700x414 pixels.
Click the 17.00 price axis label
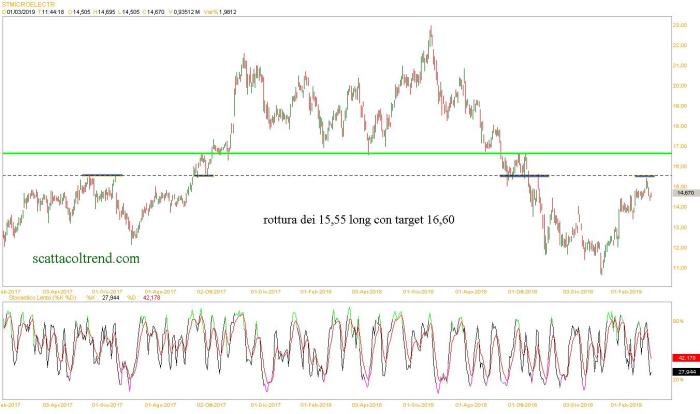point(680,146)
